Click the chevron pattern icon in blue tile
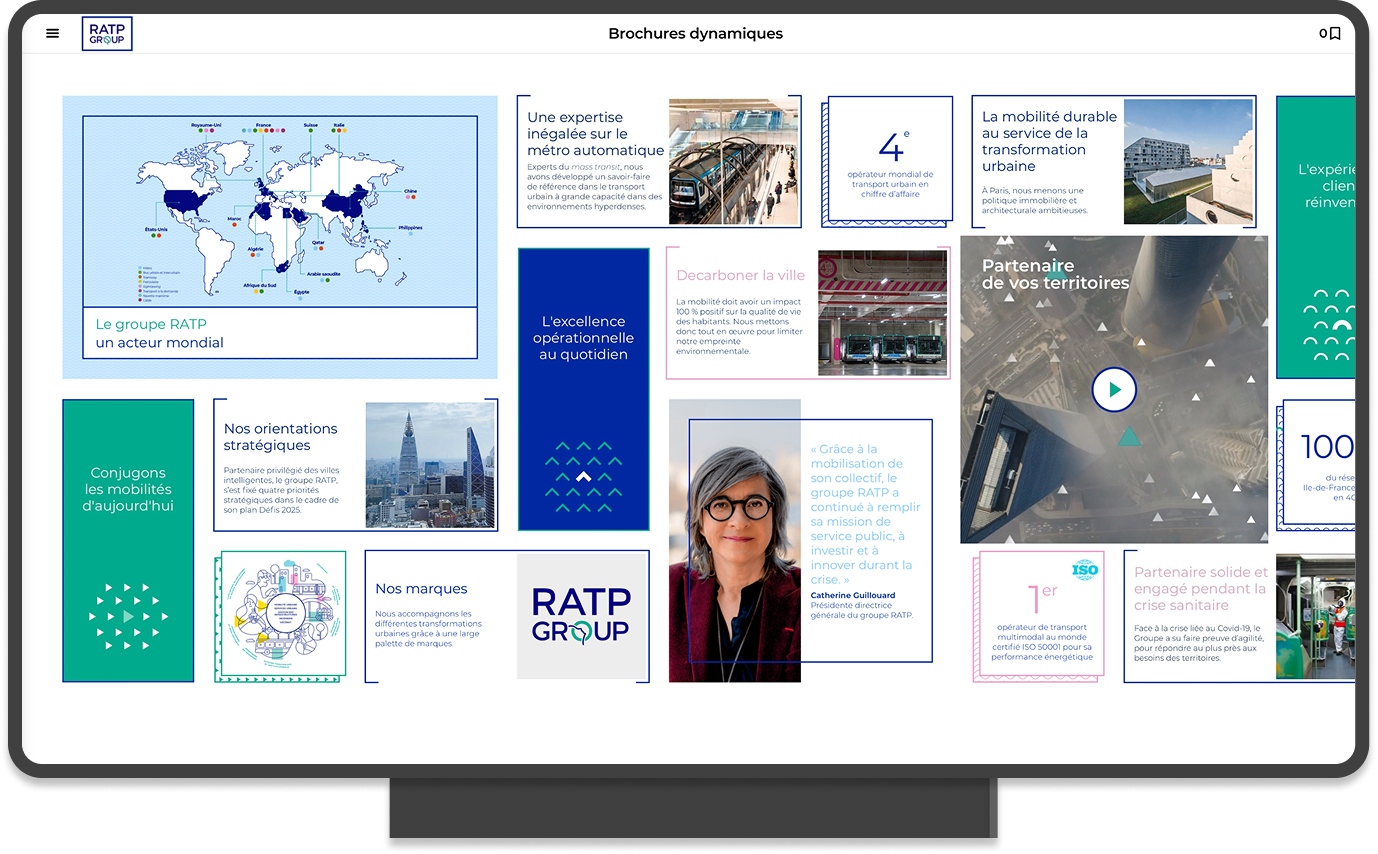The height and width of the screenshot is (854, 1378). pyautogui.click(x=584, y=477)
